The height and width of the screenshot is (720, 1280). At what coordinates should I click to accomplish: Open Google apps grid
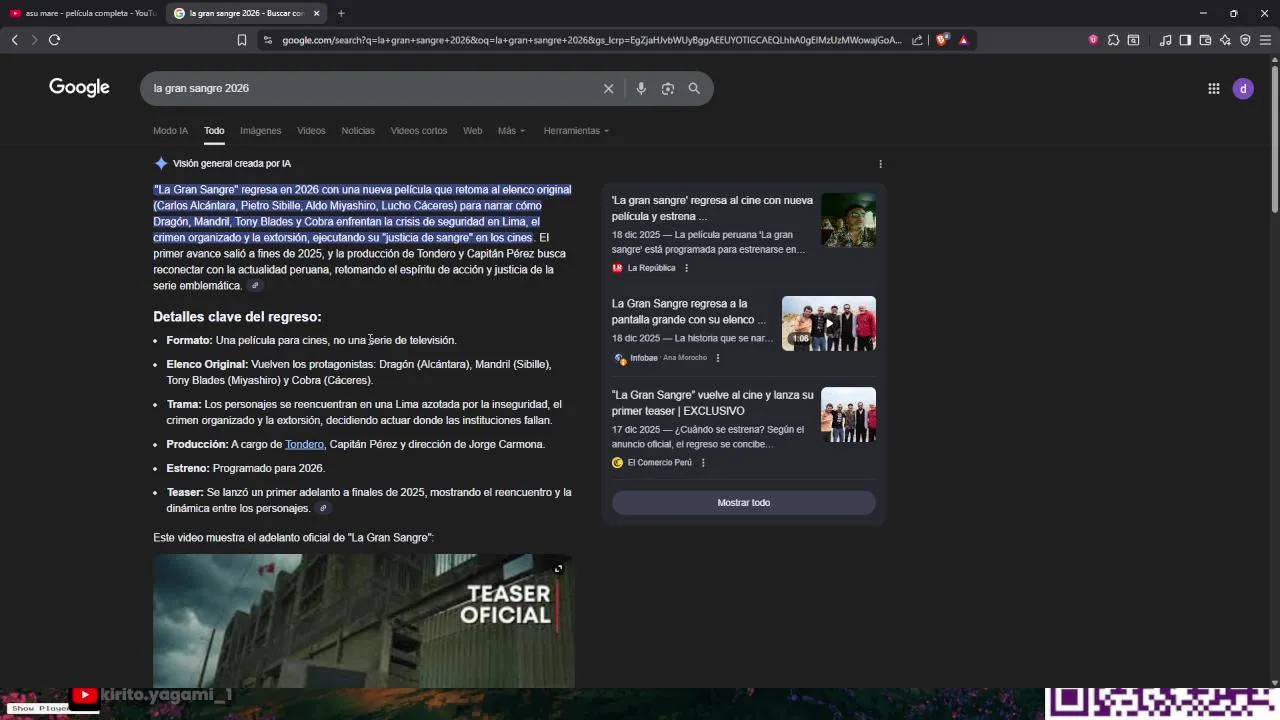point(1213,88)
